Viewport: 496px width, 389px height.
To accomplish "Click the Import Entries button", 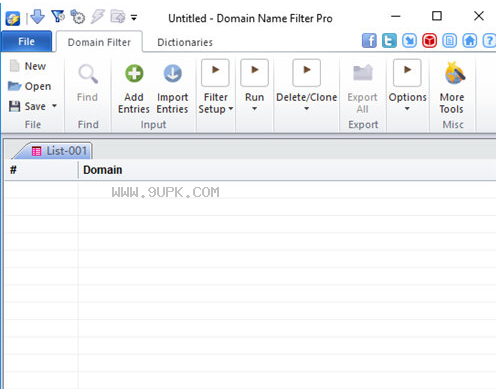I will point(172,88).
